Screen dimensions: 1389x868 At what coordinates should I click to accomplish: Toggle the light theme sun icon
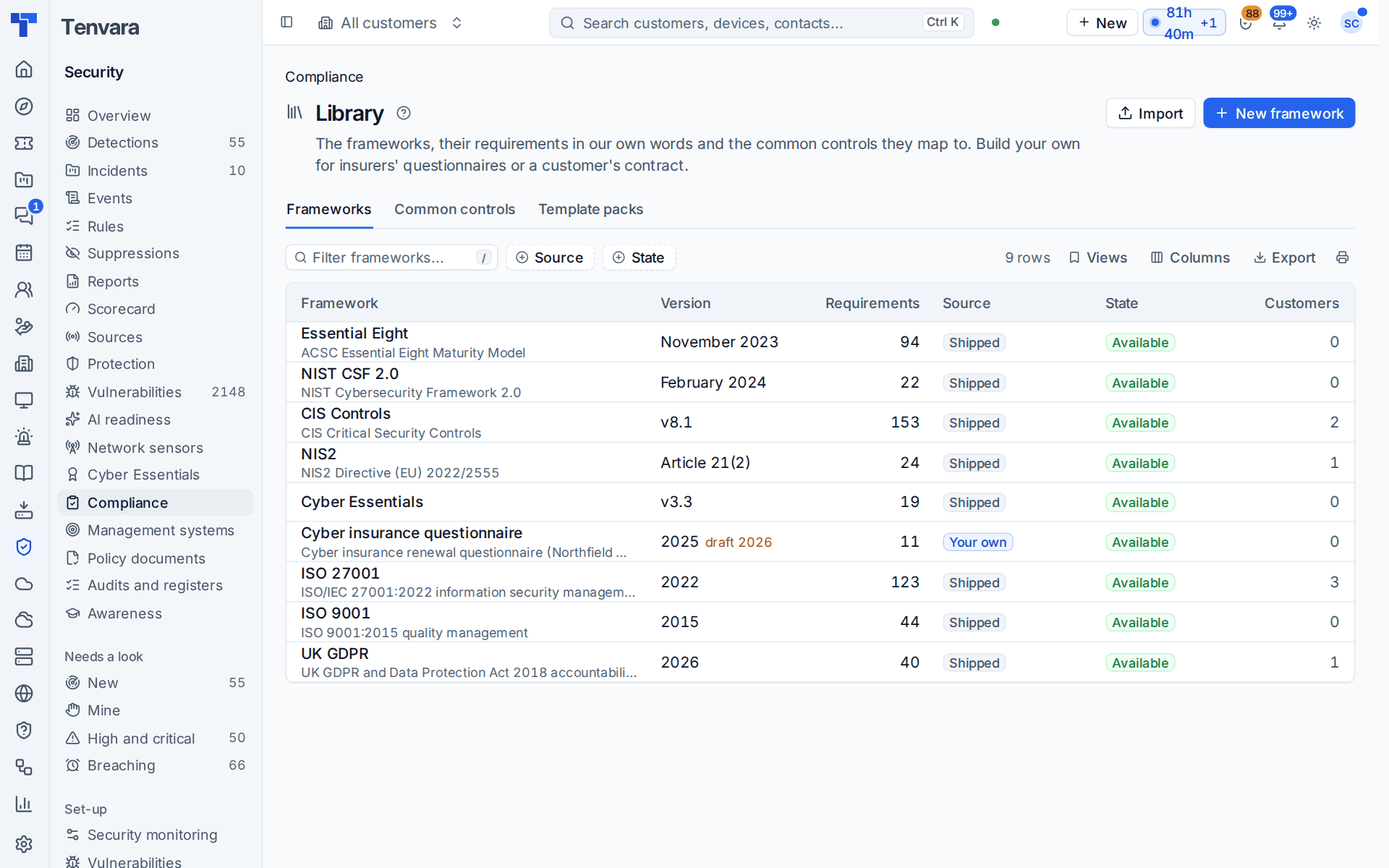coord(1314,23)
